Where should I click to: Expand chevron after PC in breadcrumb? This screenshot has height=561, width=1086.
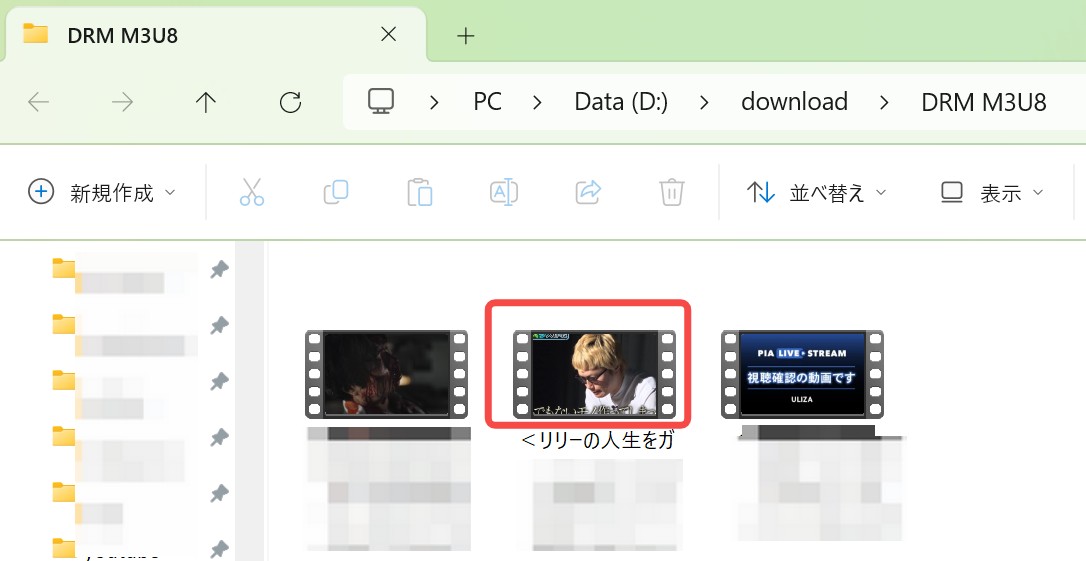tap(537, 103)
